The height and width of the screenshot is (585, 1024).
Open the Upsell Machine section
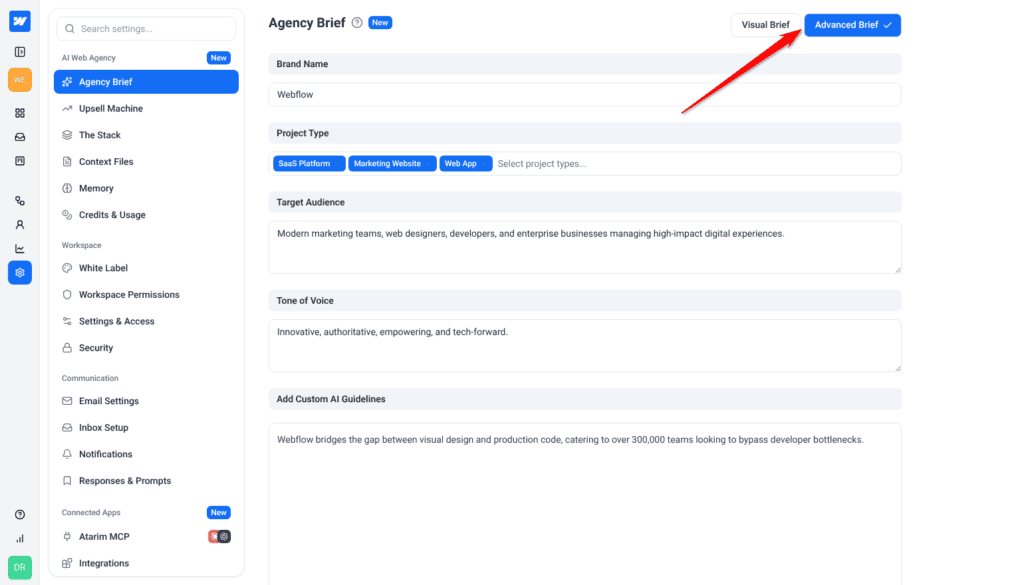(146, 108)
